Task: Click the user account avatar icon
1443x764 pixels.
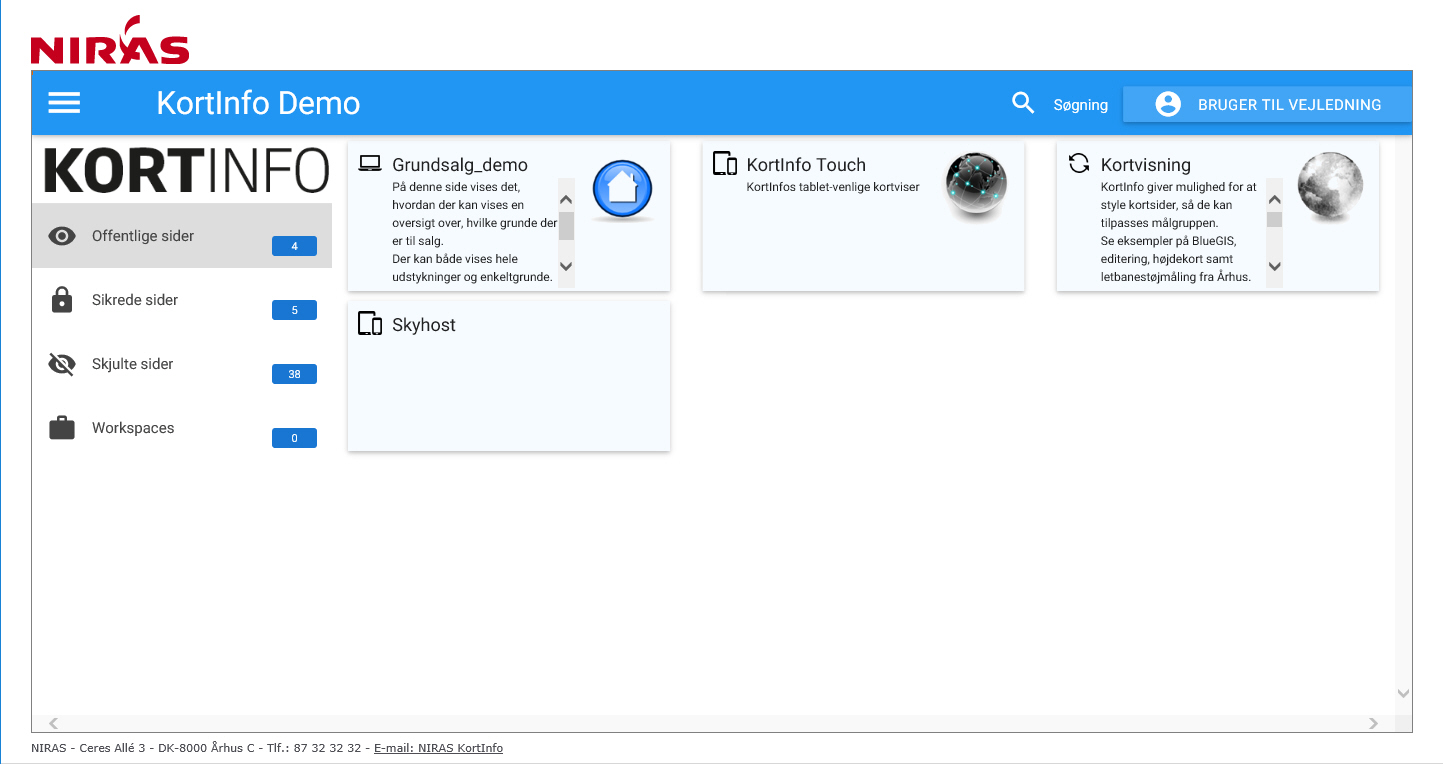Action: [x=1168, y=104]
